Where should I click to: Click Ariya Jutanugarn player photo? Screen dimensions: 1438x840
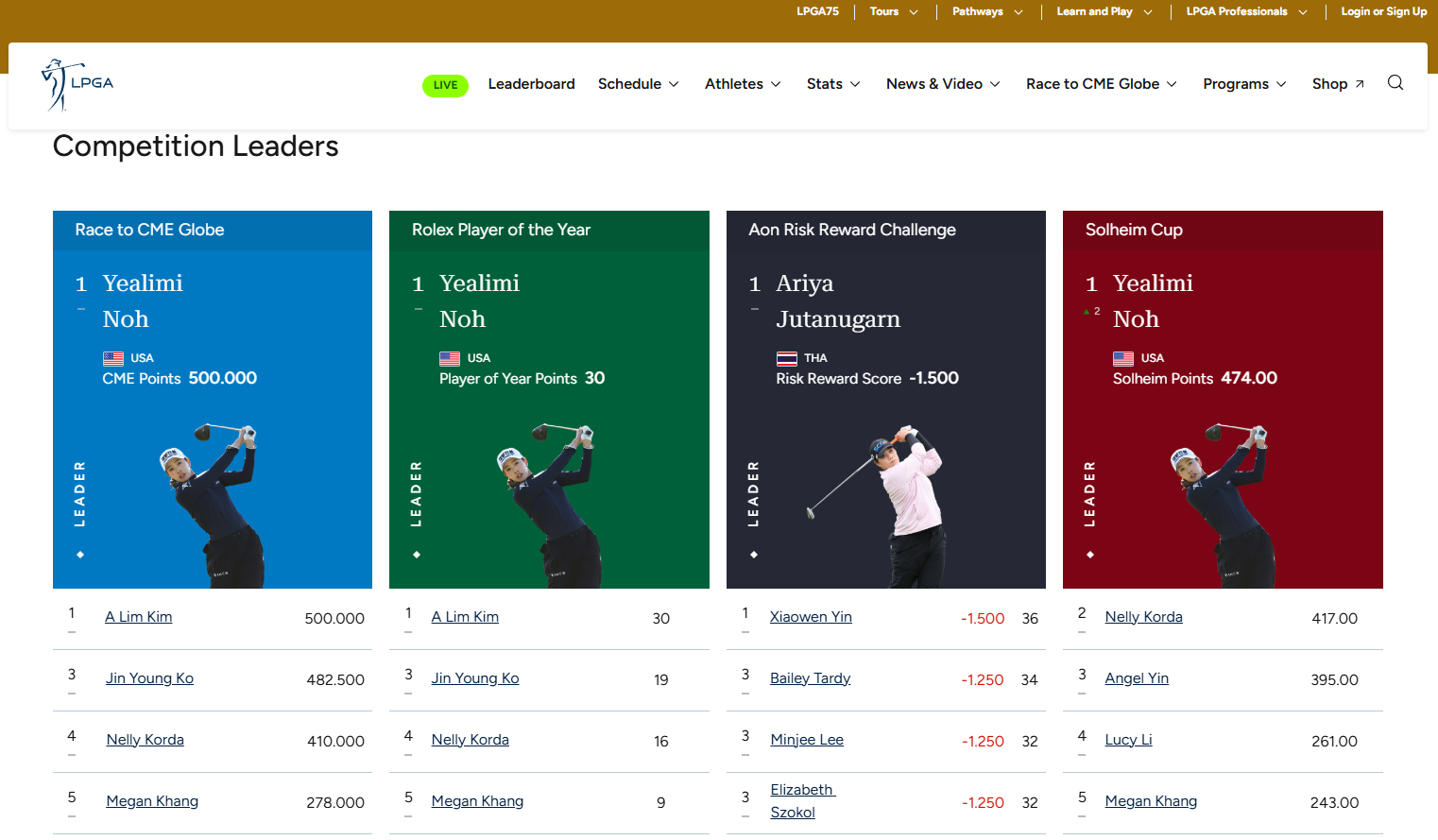pos(876,506)
